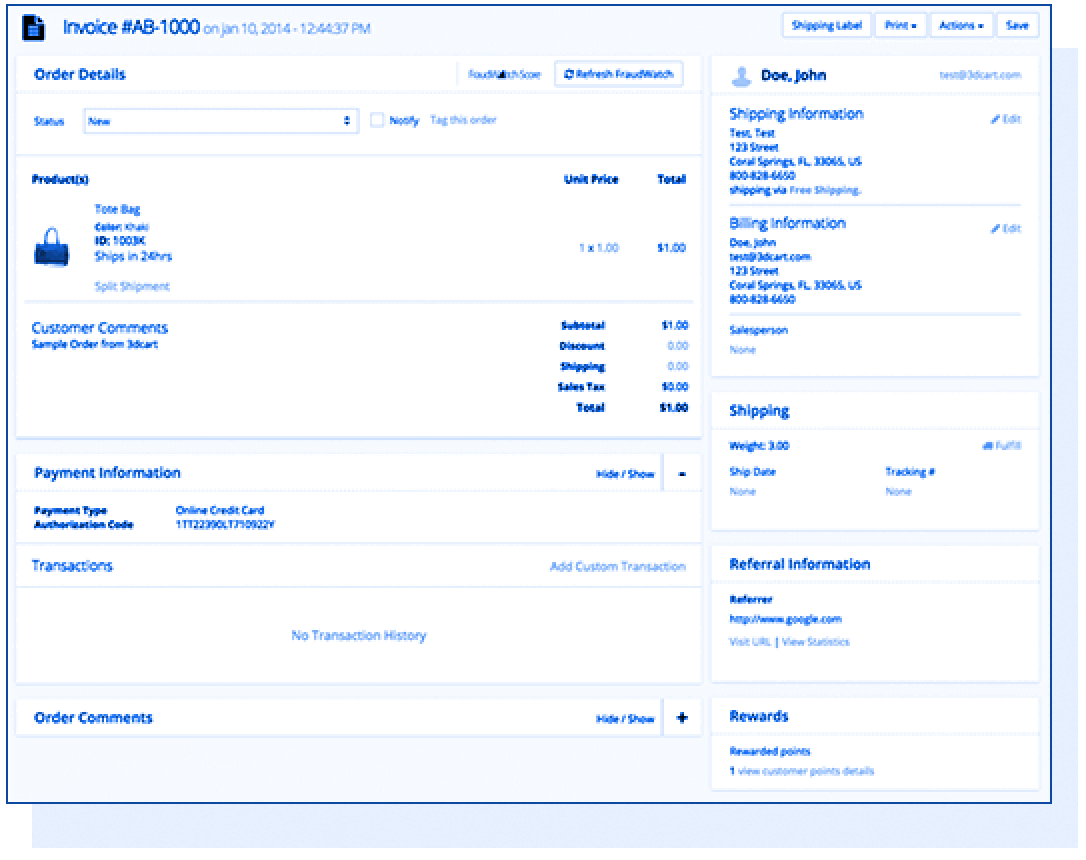Click the Tag this order link
The image size is (1086, 860).
pyautogui.click(x=463, y=120)
